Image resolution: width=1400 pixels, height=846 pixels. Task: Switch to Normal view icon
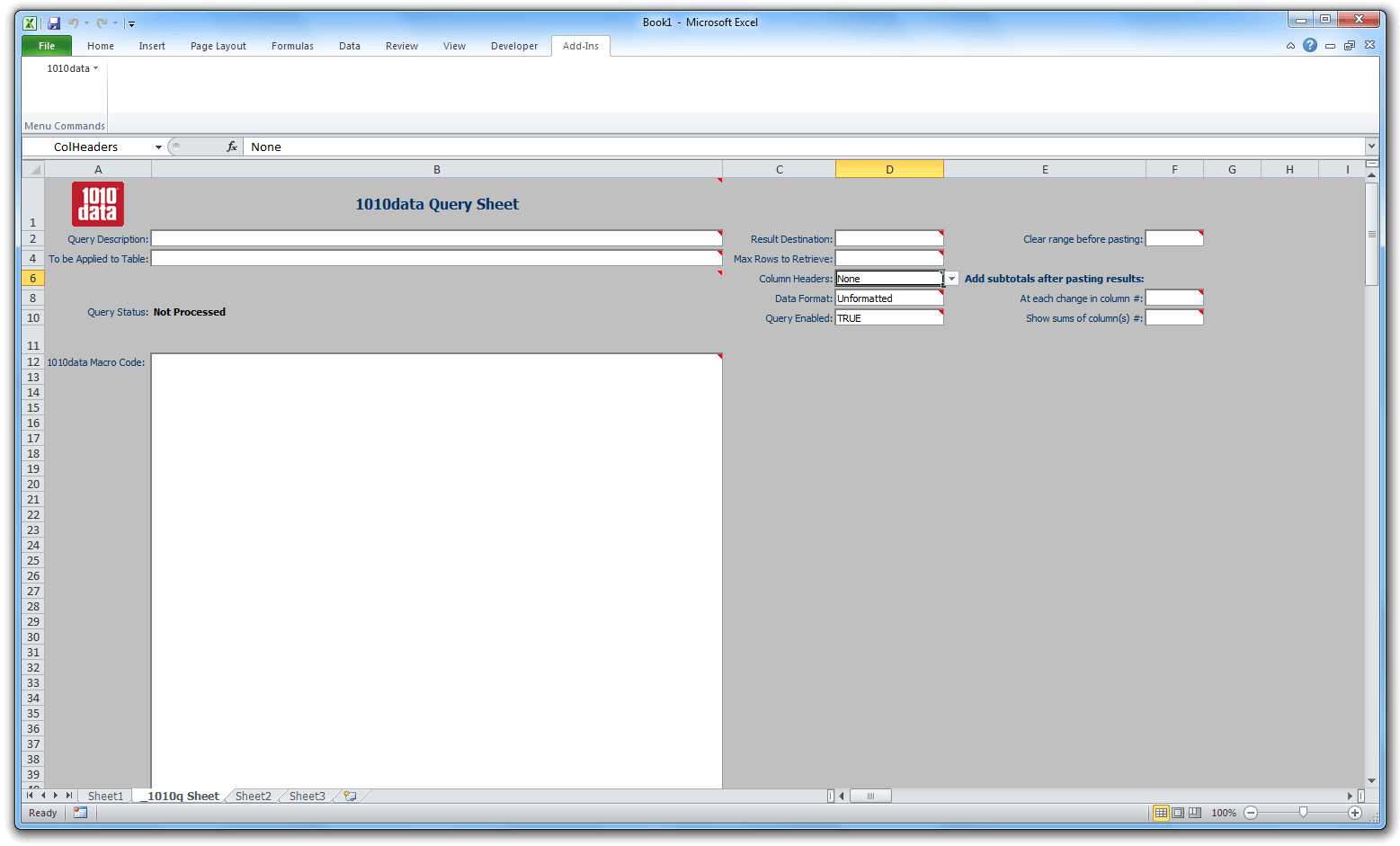pos(1162,813)
